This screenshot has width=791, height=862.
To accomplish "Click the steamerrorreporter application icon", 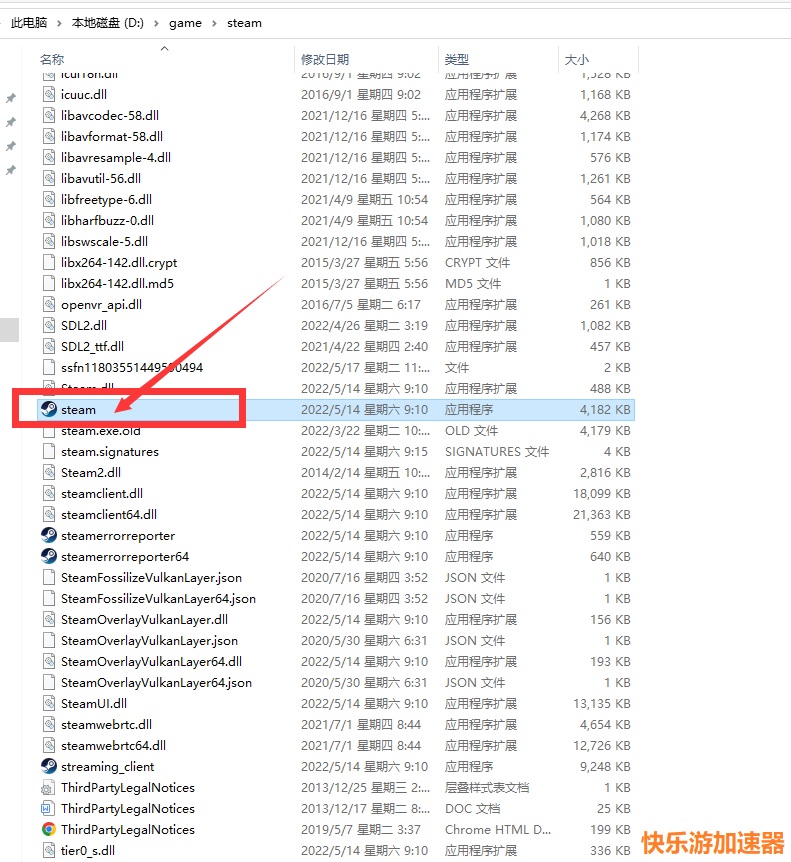I will coord(49,535).
